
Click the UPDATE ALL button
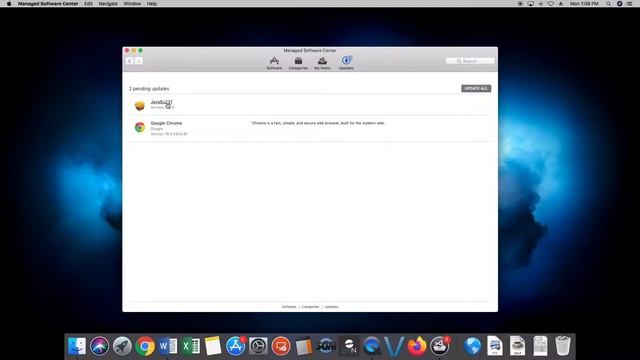pyautogui.click(x=476, y=89)
